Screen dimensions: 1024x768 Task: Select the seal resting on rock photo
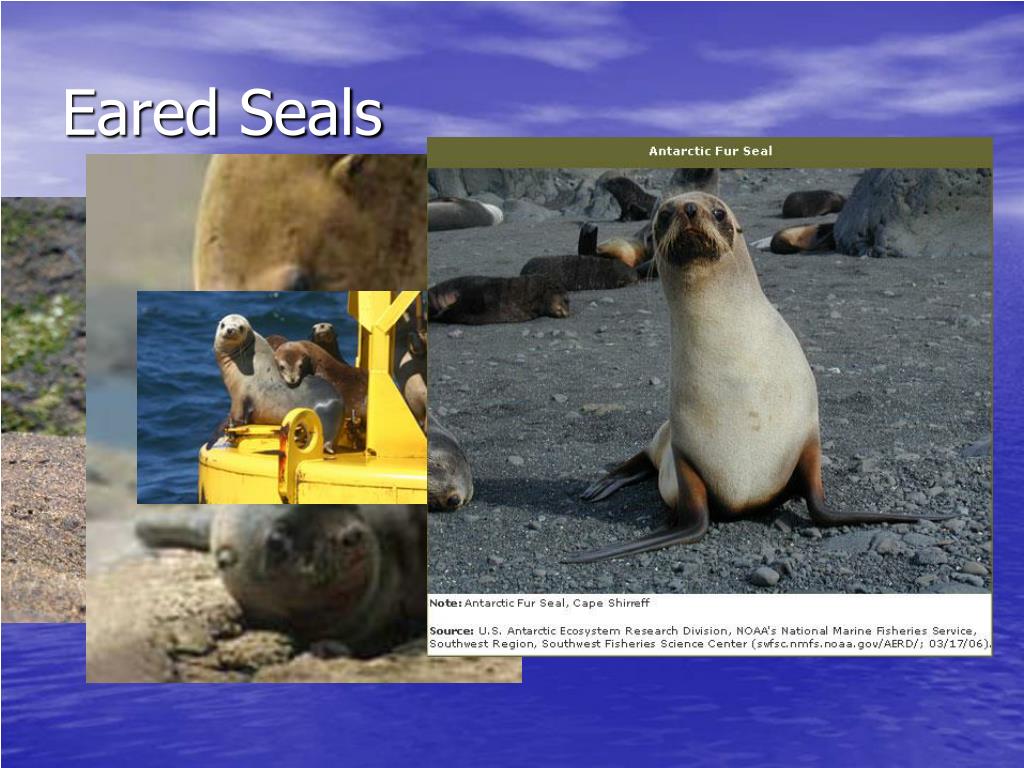click(x=304, y=593)
